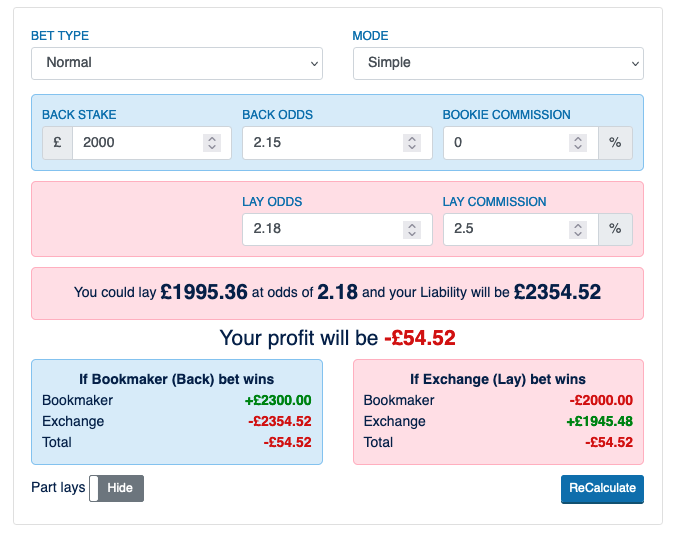This screenshot has width=676, height=547.
Task: Click the percent sign beside Bookie Commission
Action: [615, 143]
